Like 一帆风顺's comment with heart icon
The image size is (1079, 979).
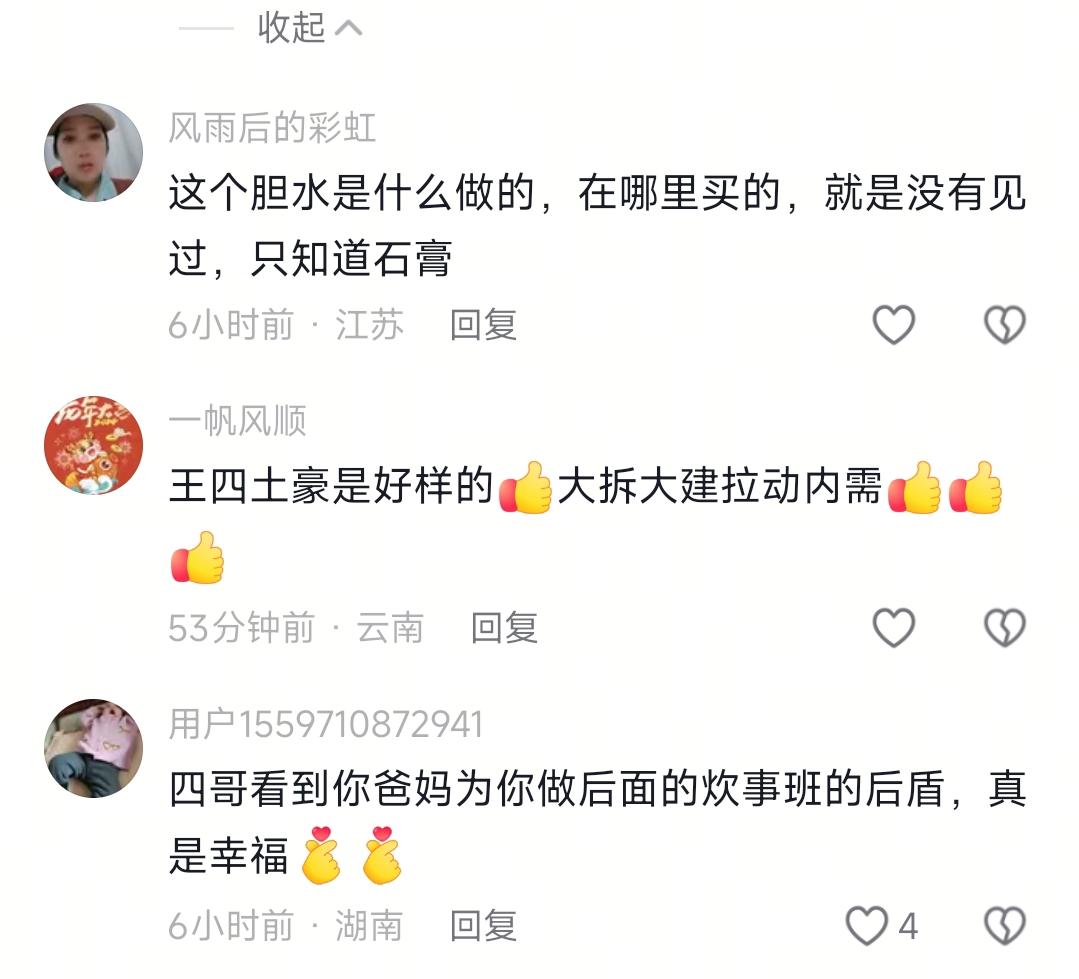coord(893,627)
